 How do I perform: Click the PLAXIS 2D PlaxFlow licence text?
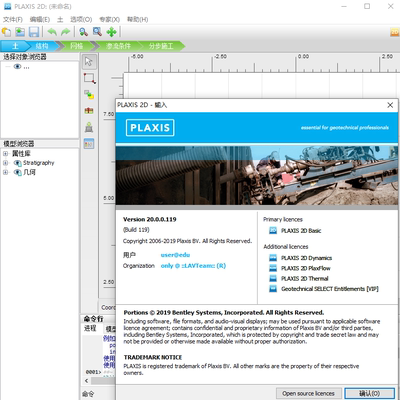click(x=306, y=268)
